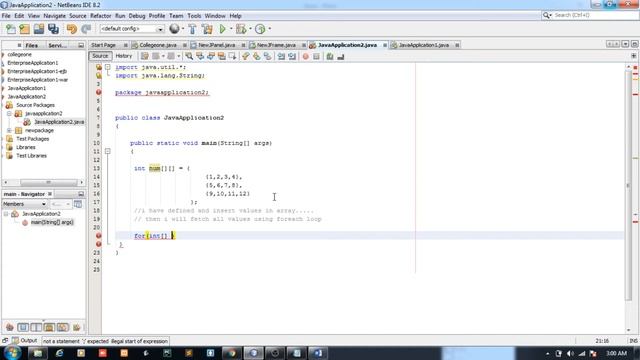The height and width of the screenshot is (360, 640).
Task: Click the Debug Project icon
Action: coord(241,29)
